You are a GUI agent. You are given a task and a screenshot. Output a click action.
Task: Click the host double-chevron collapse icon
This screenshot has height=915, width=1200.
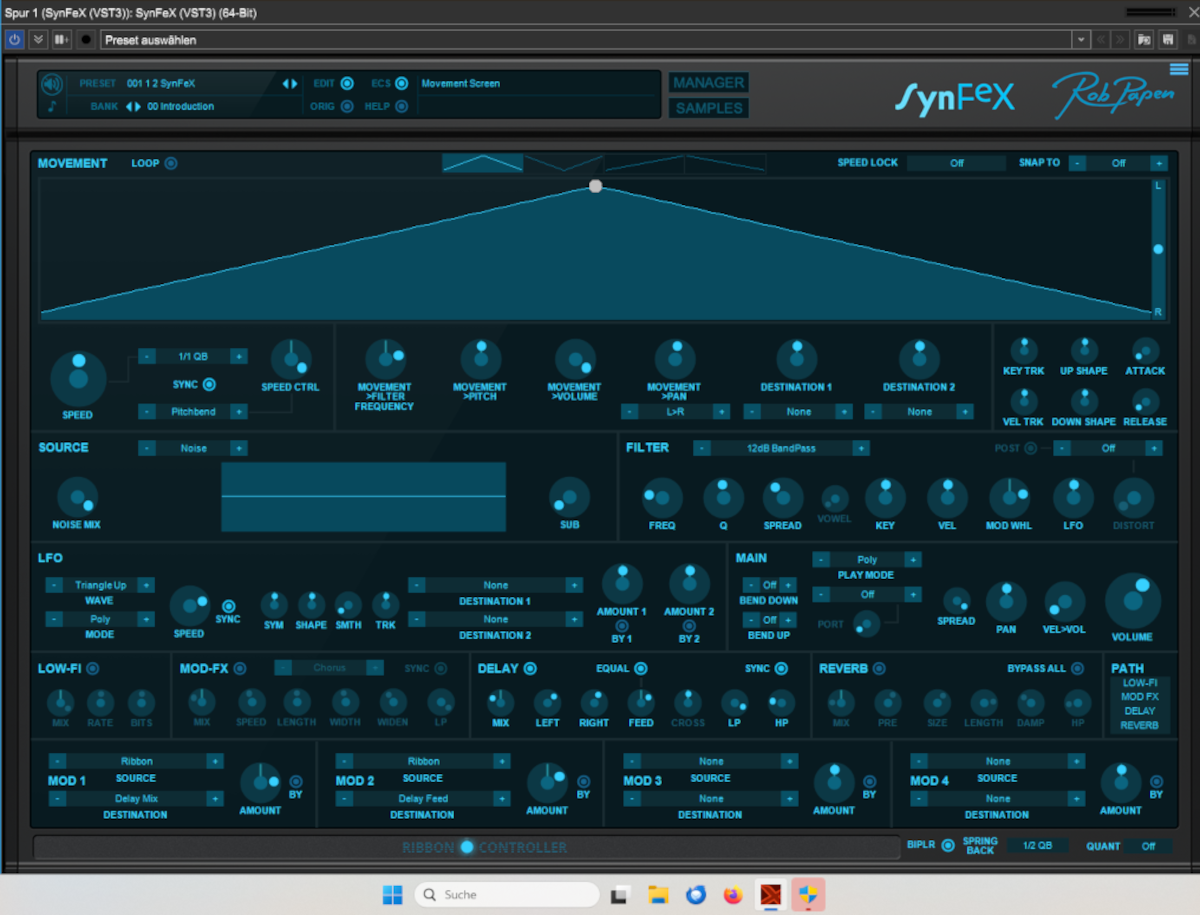coord(38,40)
